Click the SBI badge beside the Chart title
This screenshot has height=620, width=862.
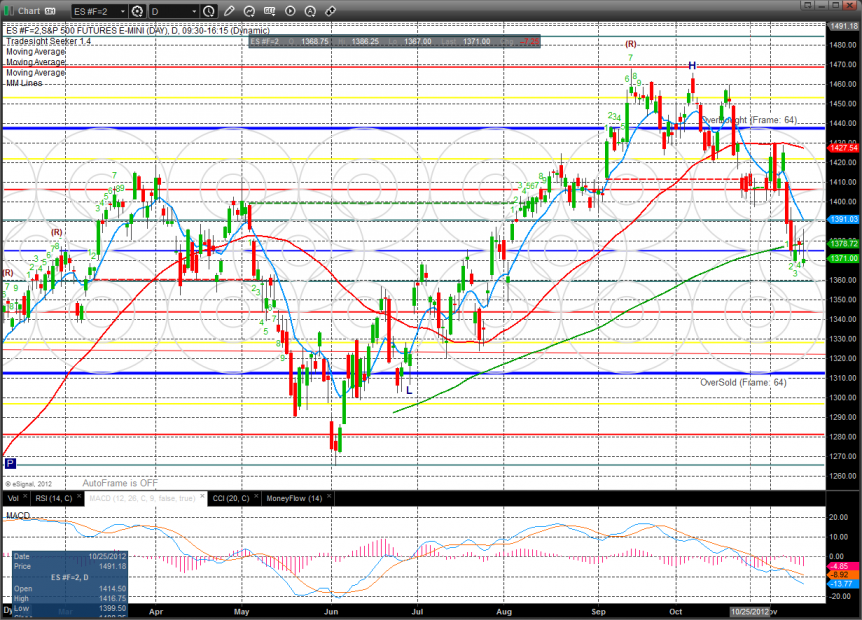[x=50, y=11]
